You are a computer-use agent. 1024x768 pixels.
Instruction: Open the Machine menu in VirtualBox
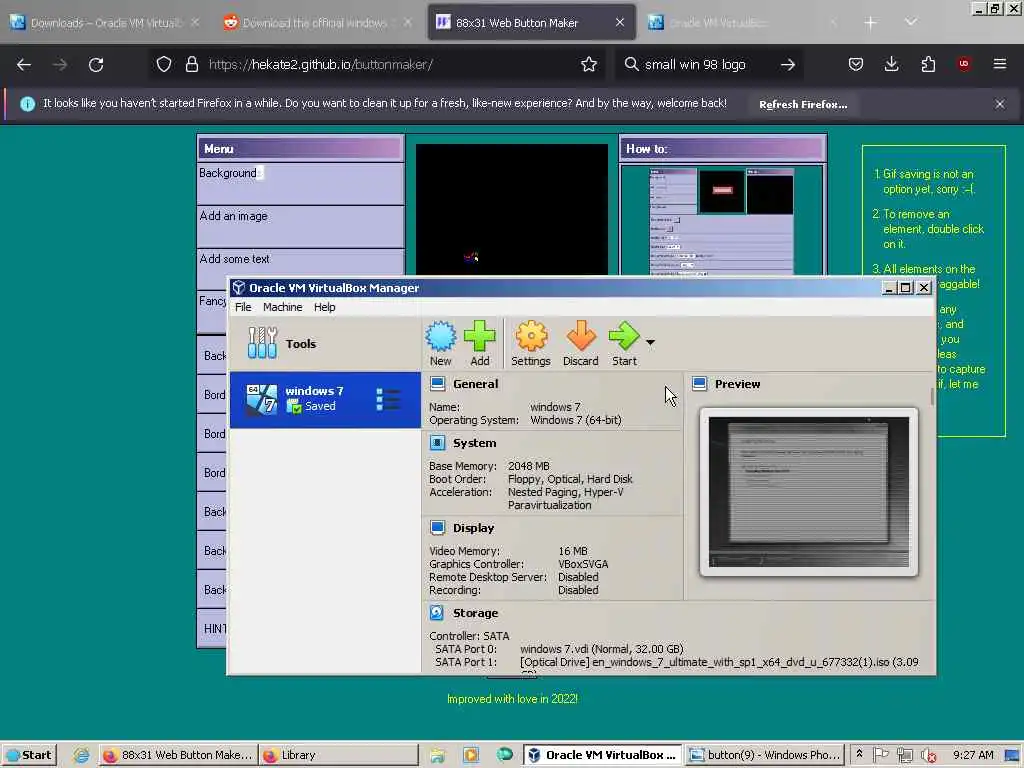click(282, 307)
